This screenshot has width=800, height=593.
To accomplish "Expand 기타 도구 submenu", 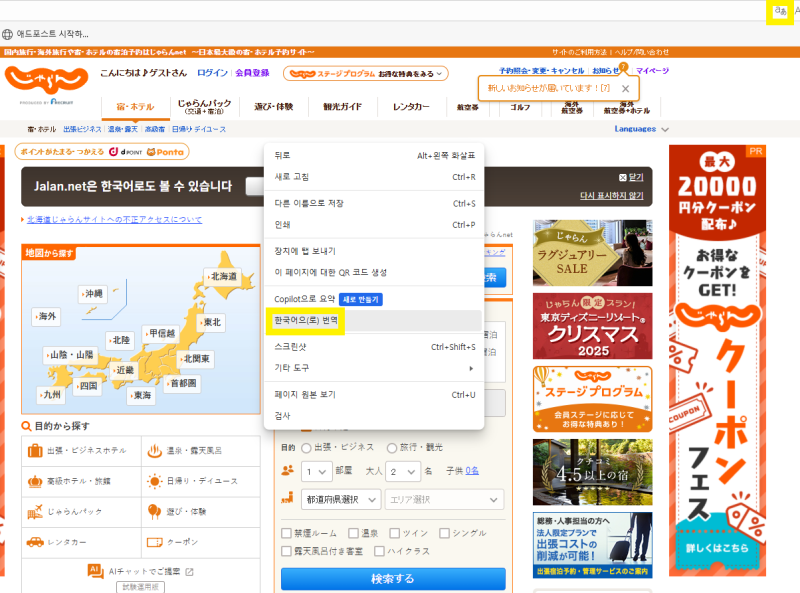I will coord(374,368).
